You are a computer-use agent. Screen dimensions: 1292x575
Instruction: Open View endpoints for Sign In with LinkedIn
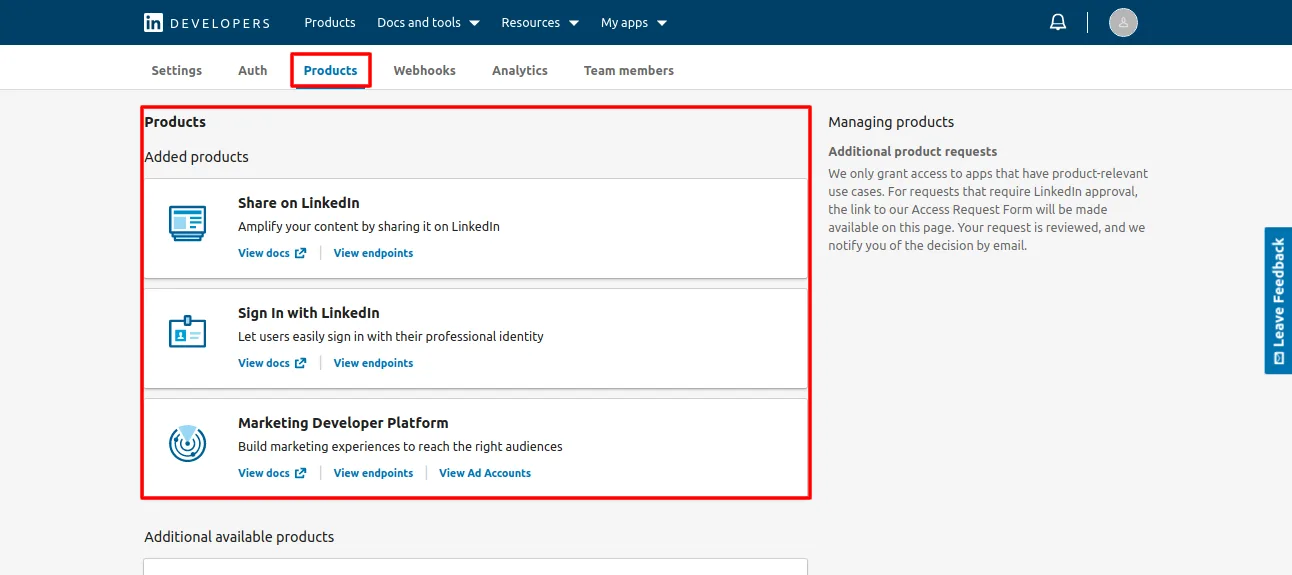click(x=373, y=363)
